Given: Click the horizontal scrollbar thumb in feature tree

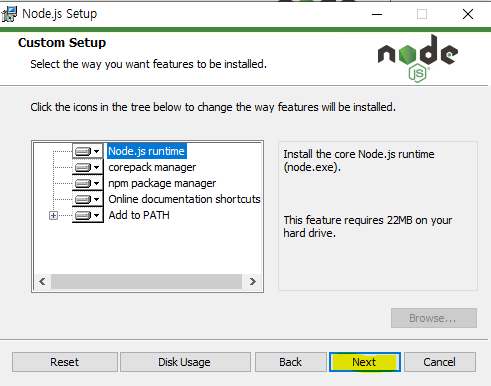Looking at the screenshot, I should [x=146, y=282].
